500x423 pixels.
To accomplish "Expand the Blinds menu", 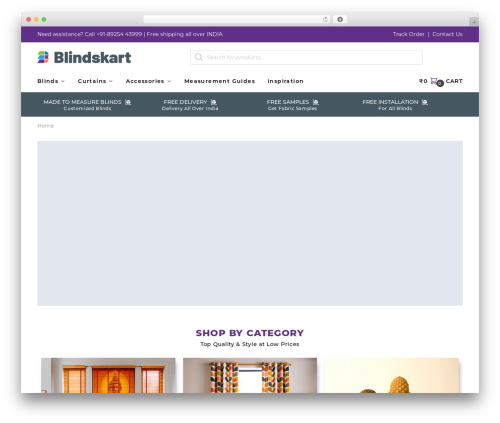I will point(51,81).
